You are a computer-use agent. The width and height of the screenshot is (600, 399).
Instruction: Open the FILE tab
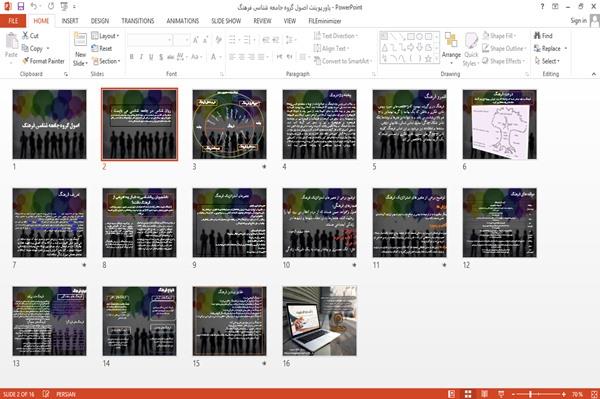pyautogui.click(x=13, y=21)
